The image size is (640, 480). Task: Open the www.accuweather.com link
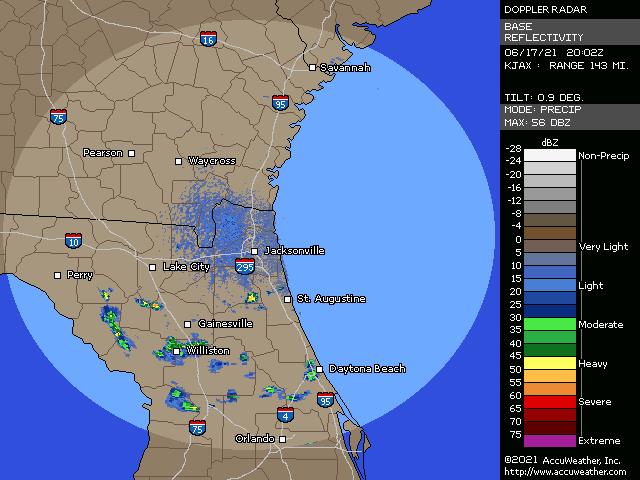coord(565,472)
